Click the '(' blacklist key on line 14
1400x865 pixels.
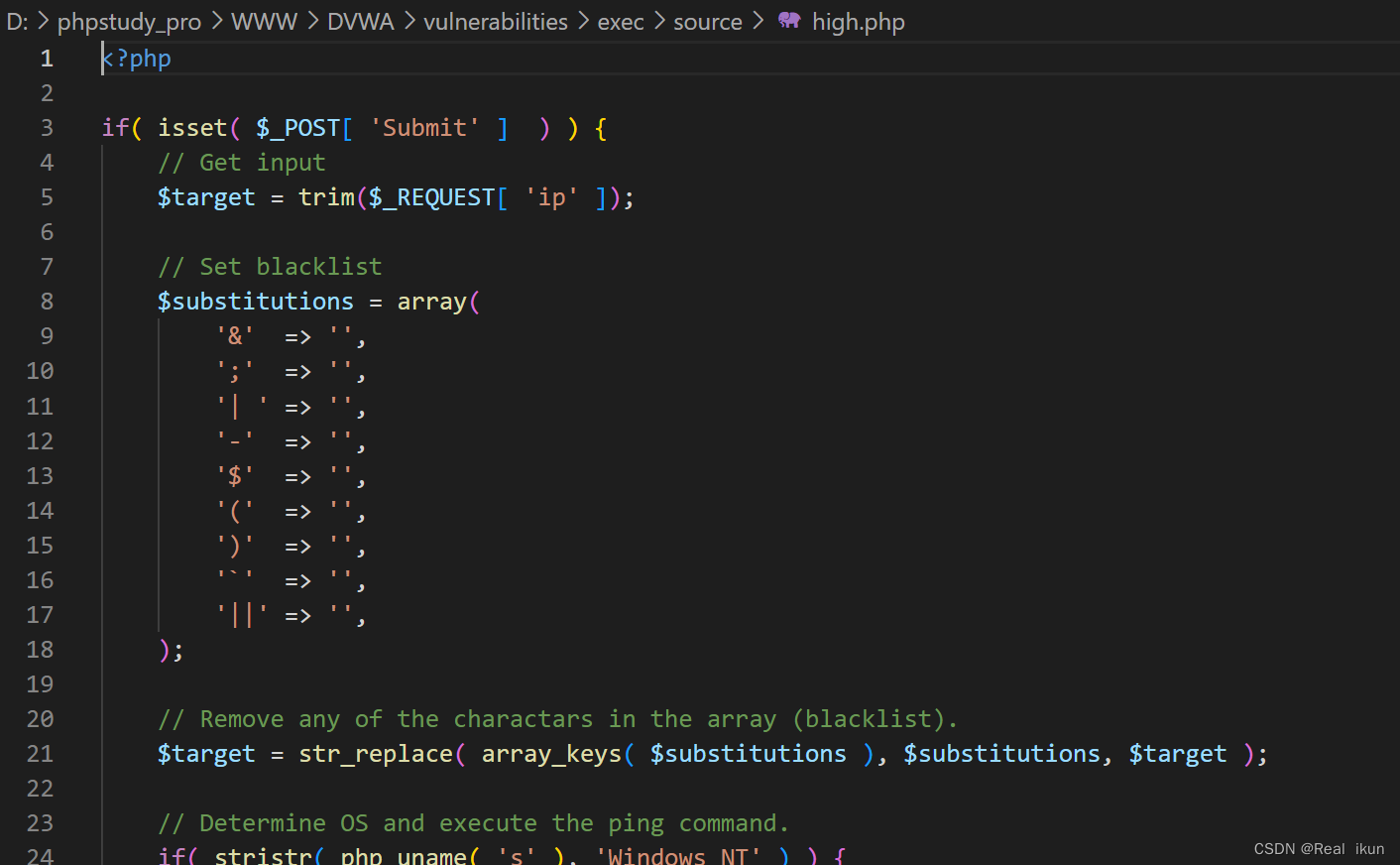[235, 511]
